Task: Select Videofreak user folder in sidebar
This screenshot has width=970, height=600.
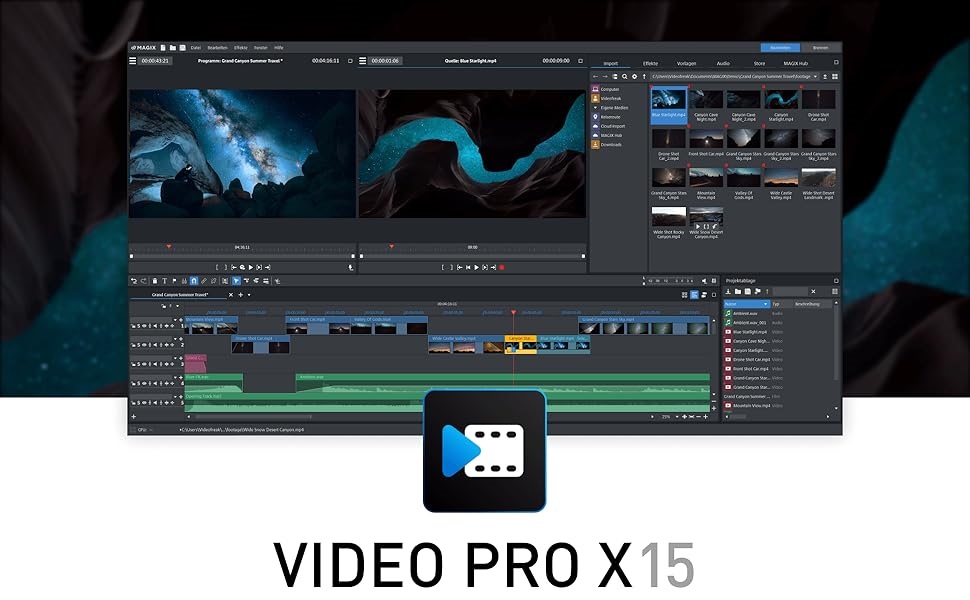Action: 607,98
